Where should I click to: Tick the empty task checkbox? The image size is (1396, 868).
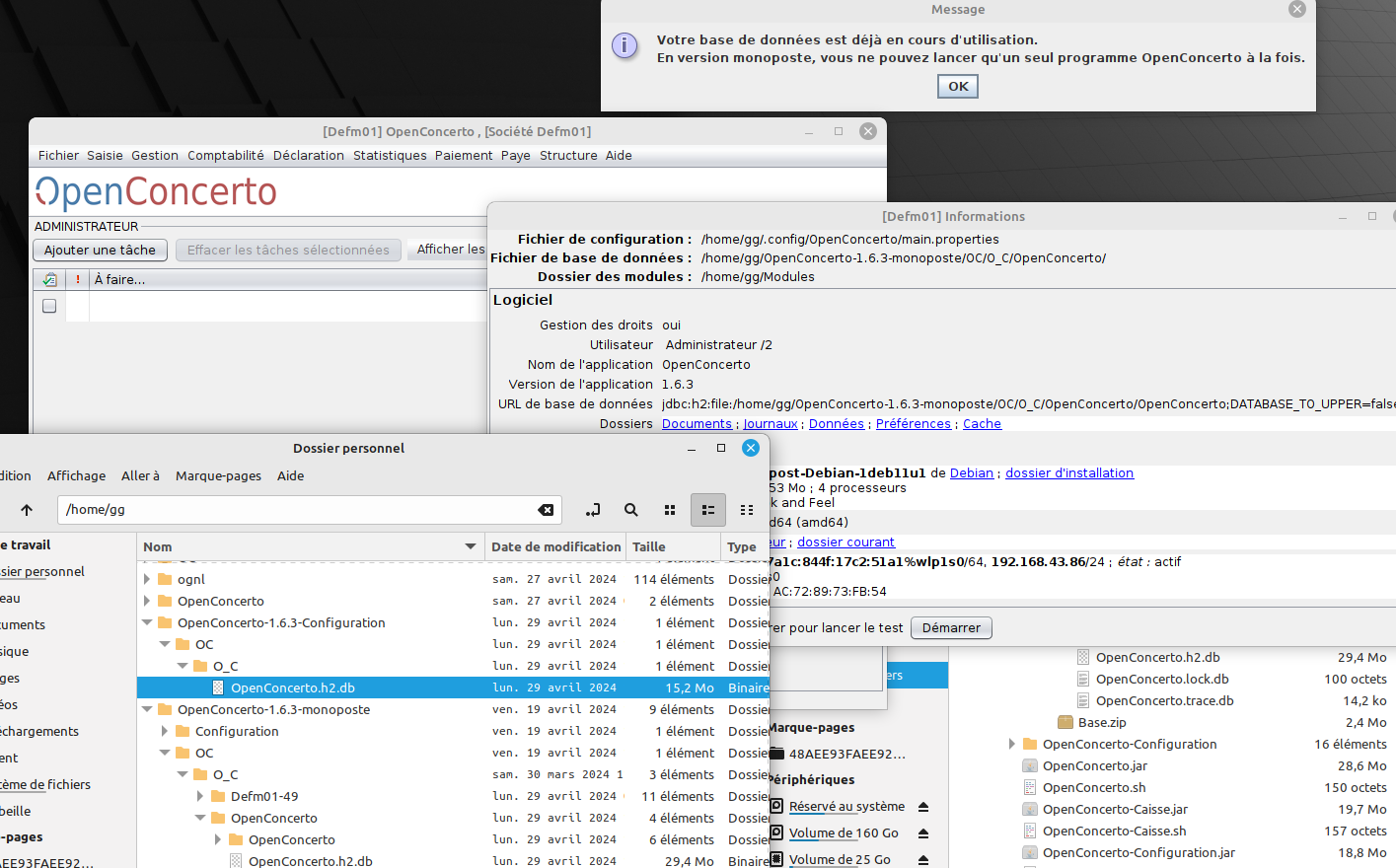tap(49, 306)
